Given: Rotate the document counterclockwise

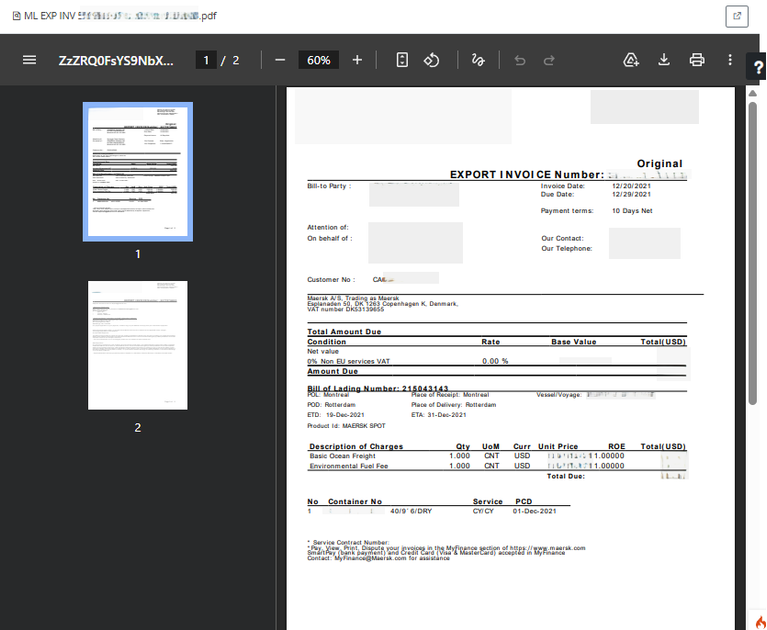Looking at the screenshot, I should pos(431,60).
